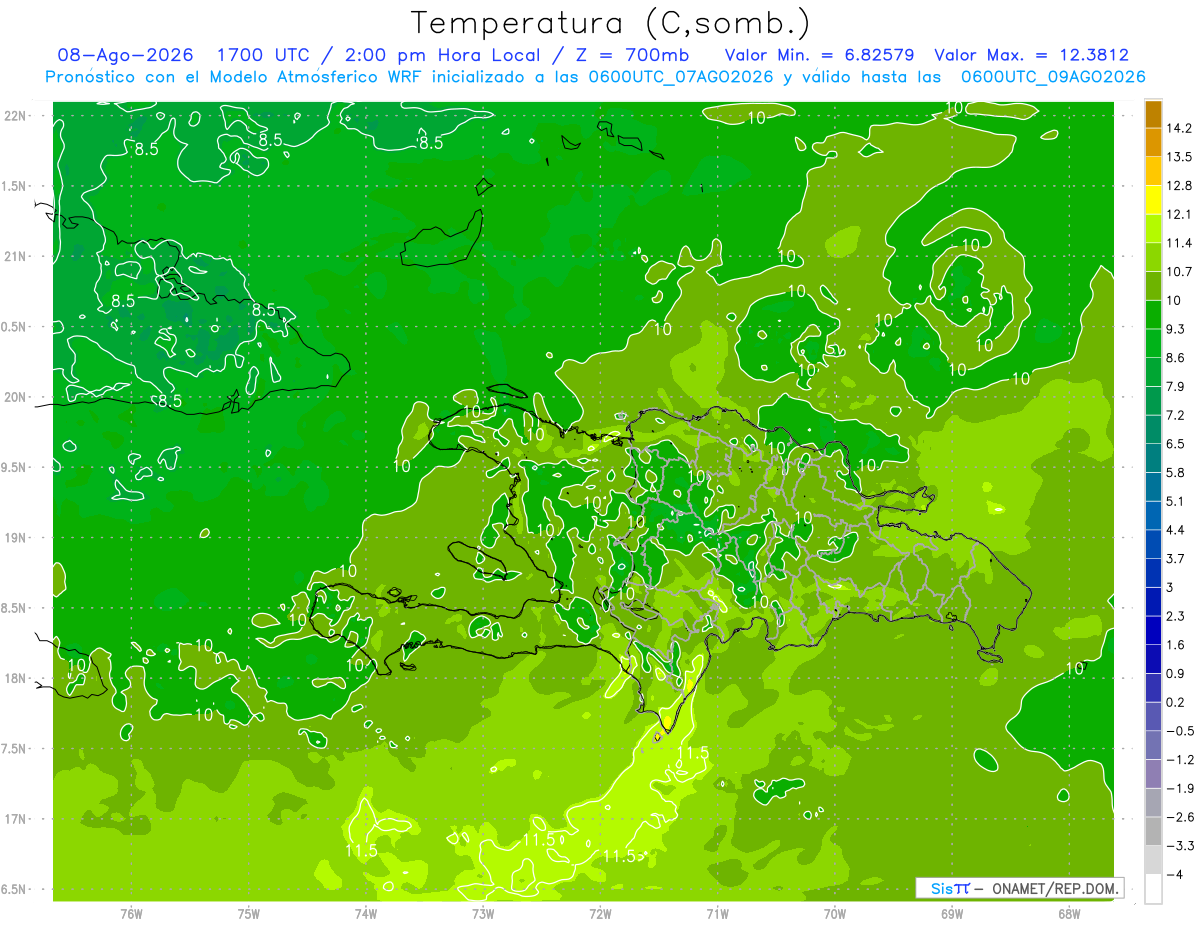Select the '0600UTC_09AGO2026' valid-until timestamp
1200x927 pixels.
pos(1053,77)
